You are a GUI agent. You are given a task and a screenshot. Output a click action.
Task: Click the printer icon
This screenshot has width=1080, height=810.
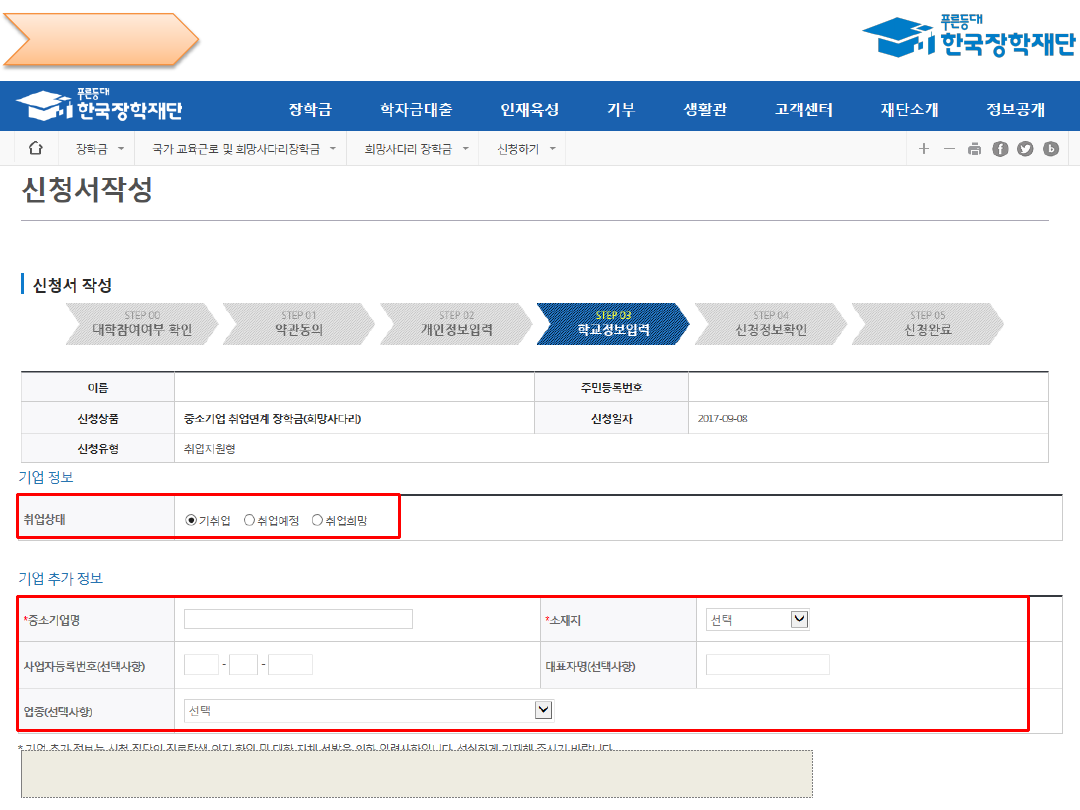tap(974, 149)
